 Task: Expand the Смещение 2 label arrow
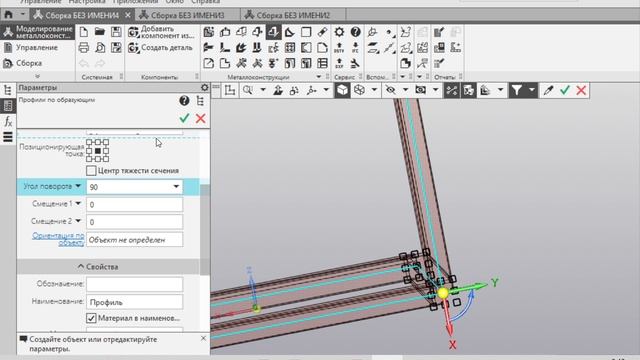tap(78, 221)
